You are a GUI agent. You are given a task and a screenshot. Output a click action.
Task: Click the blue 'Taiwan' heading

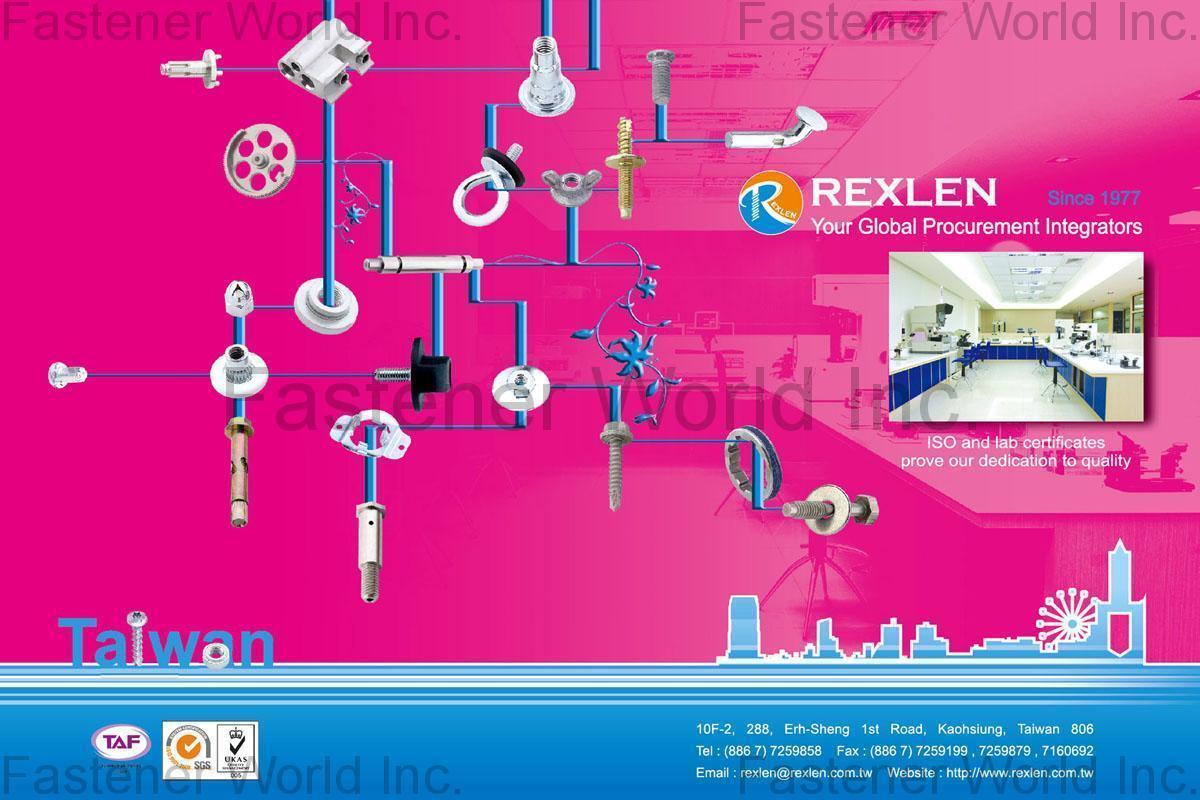point(165,643)
